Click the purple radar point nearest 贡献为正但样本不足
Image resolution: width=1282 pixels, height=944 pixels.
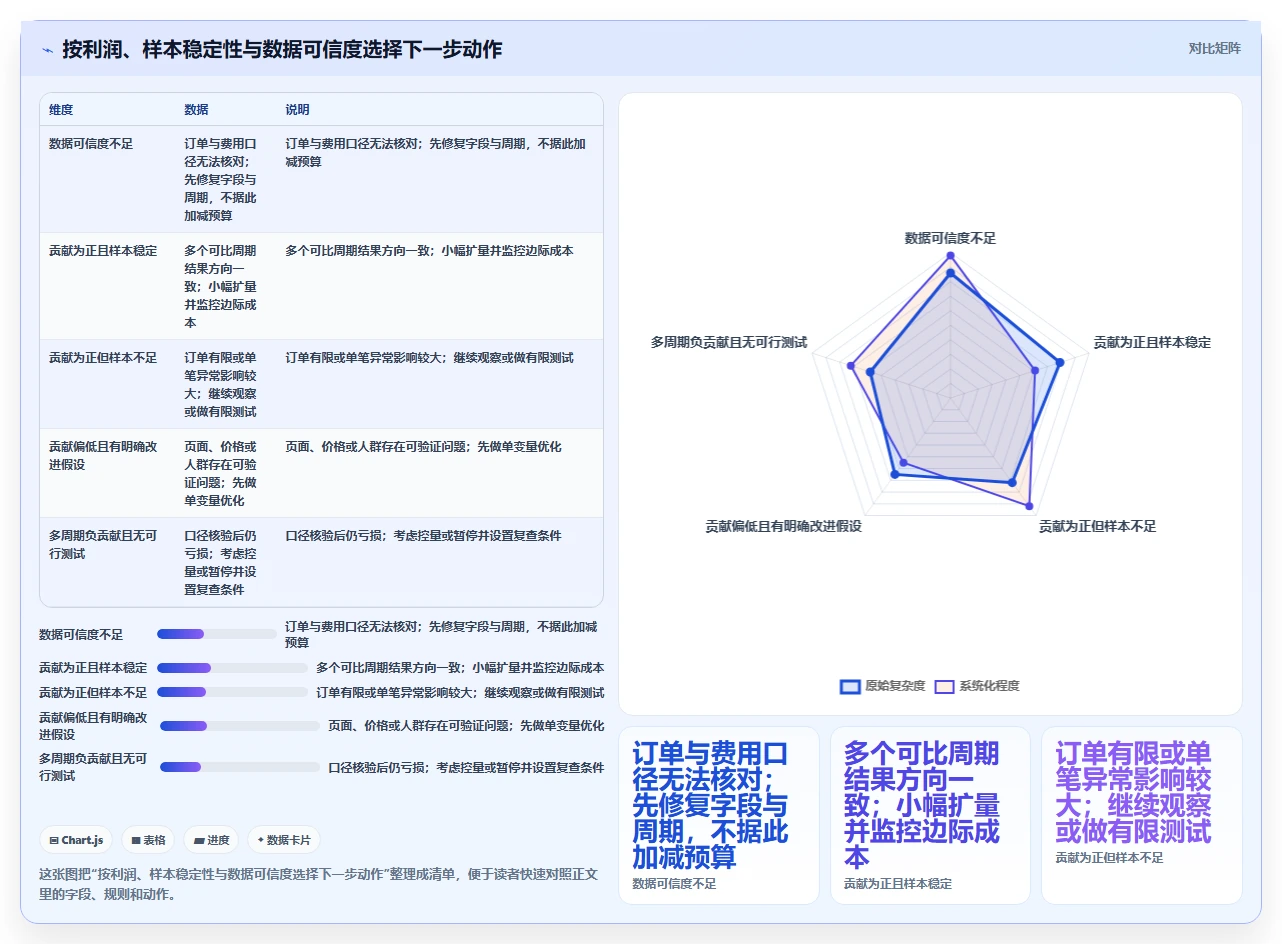[1029, 506]
